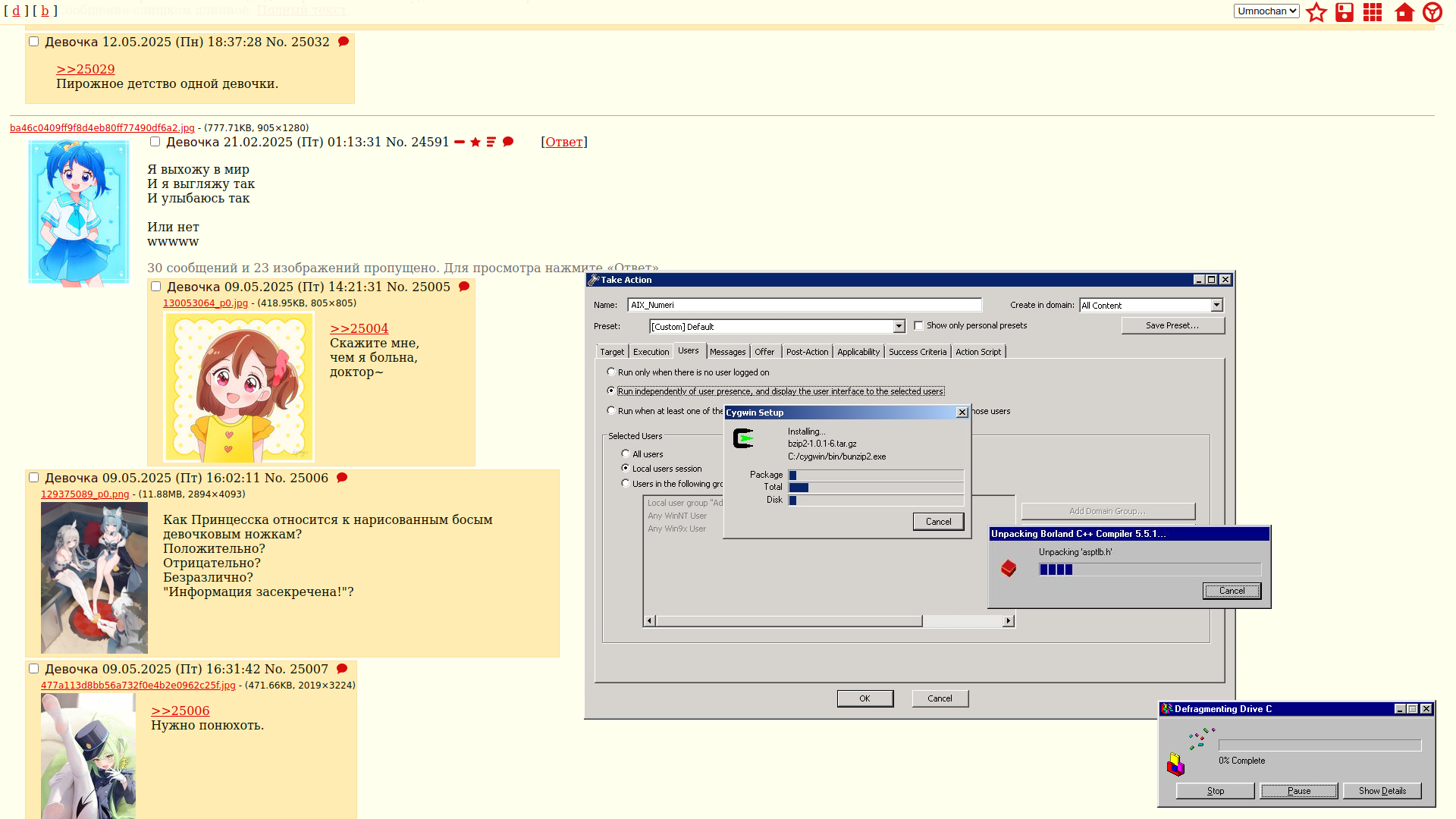Tick the checkbox for post No. 25032
1456x819 pixels.
(33, 42)
